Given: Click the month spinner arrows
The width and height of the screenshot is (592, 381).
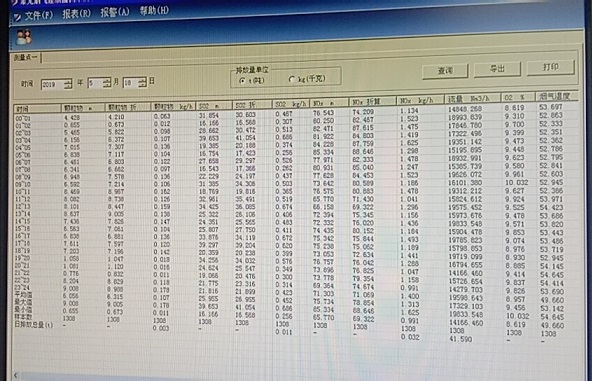Looking at the screenshot, I should [107, 83].
